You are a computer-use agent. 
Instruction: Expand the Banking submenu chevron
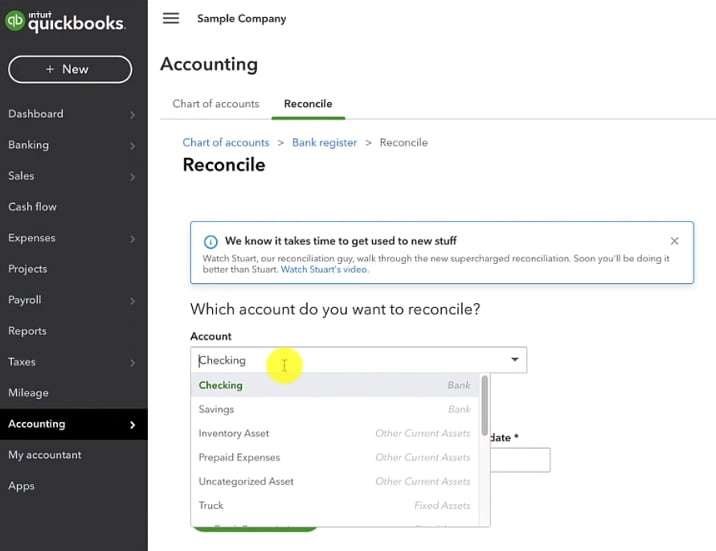(x=132, y=146)
